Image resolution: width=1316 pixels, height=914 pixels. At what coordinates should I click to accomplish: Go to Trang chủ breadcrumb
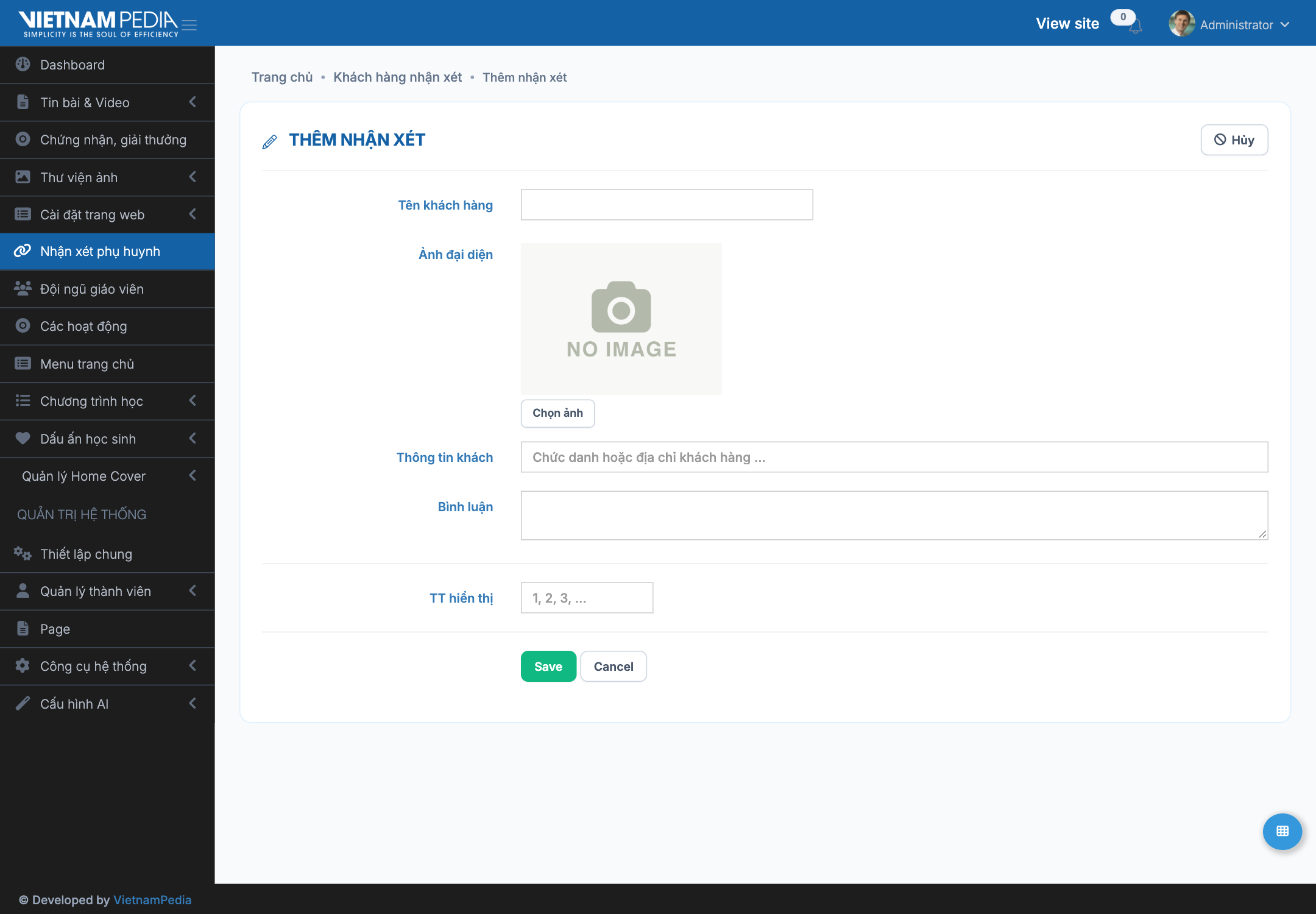click(282, 77)
